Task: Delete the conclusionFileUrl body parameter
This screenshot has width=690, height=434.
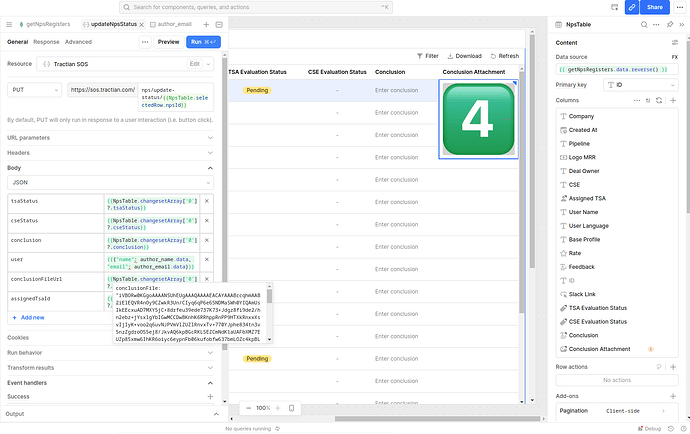Action: pyautogui.click(x=207, y=279)
